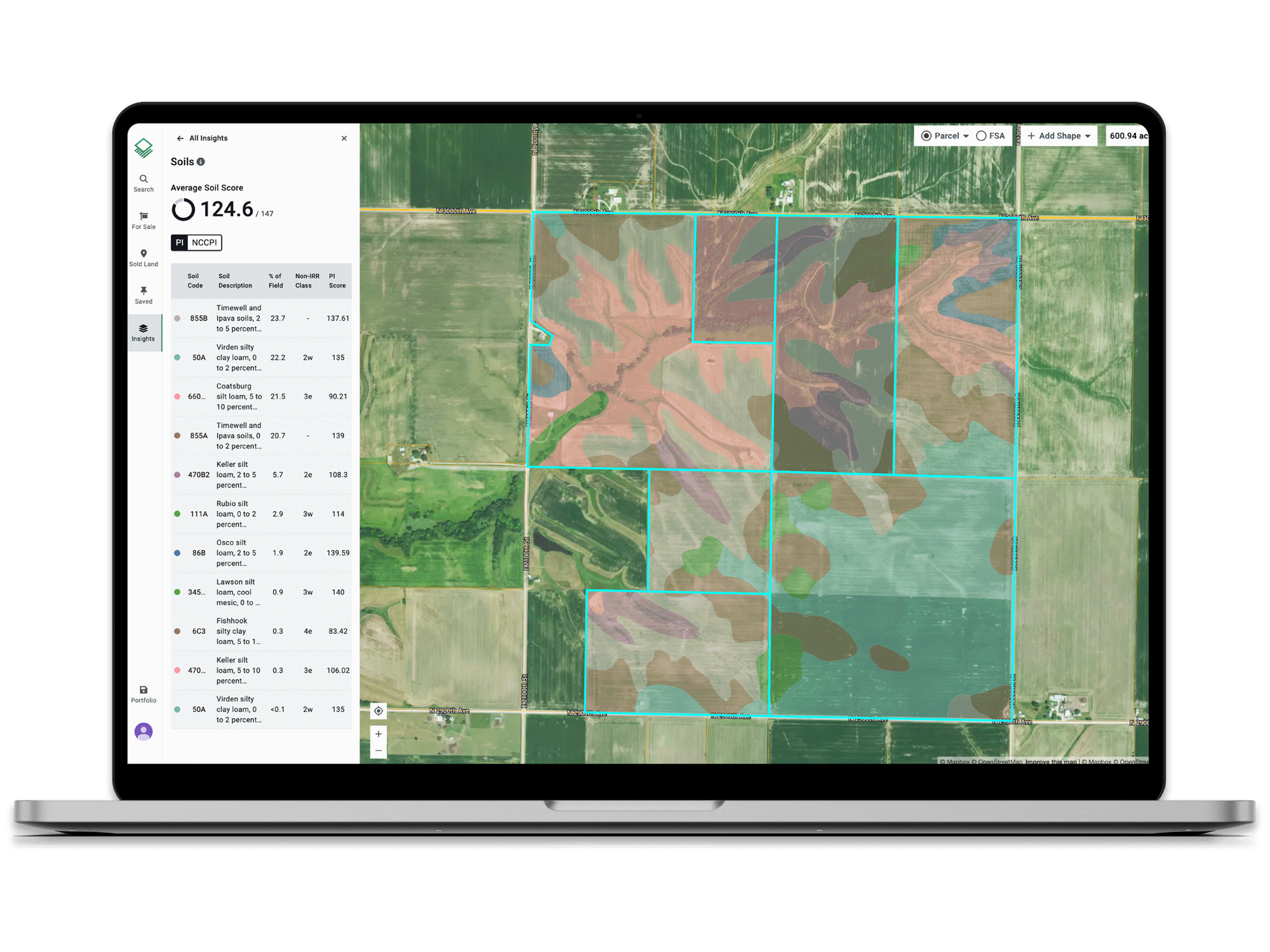Click the % of Field column header
1270x952 pixels.
click(x=276, y=281)
